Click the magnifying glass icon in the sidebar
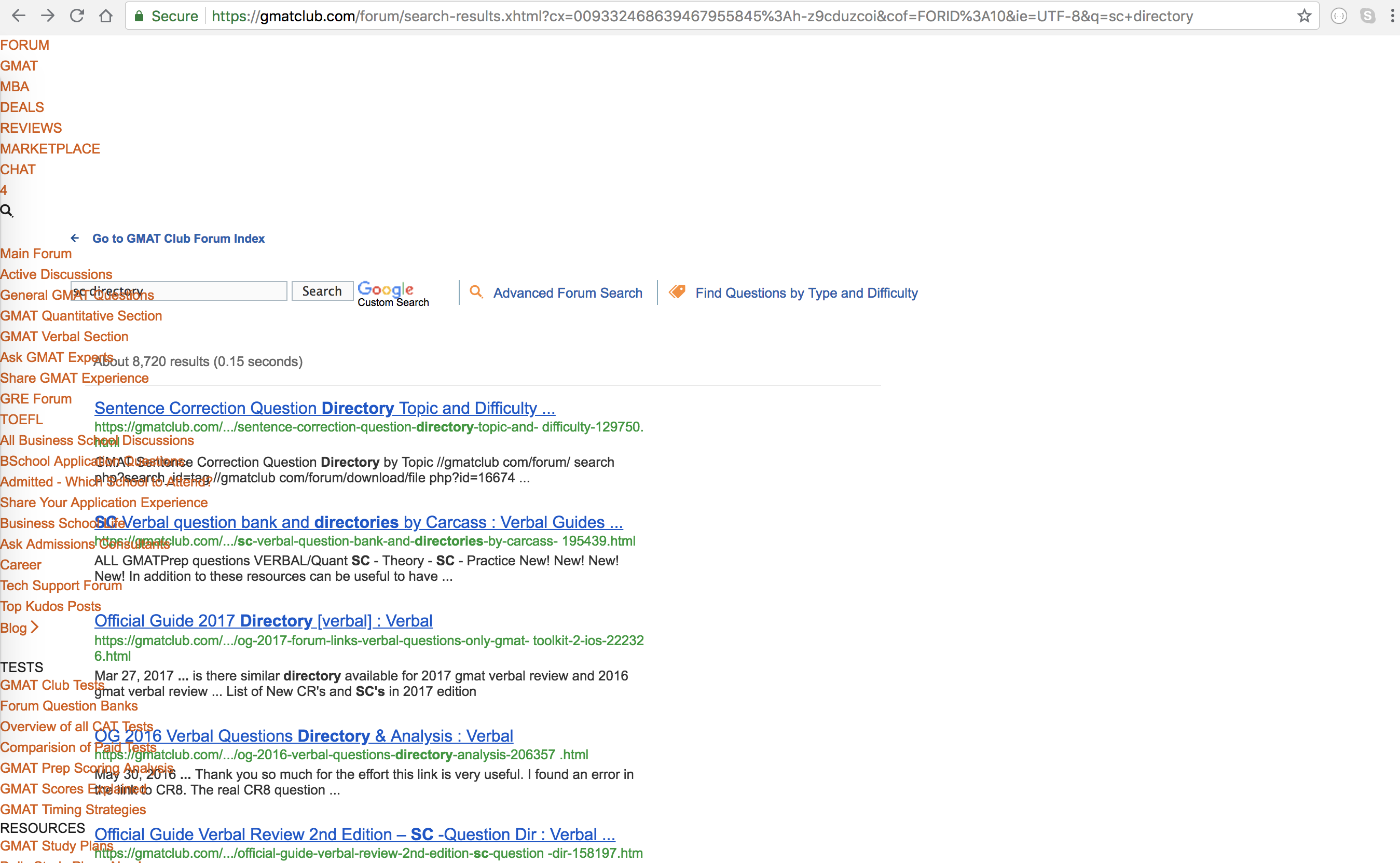Viewport: 1400px width, 863px height. [x=7, y=211]
